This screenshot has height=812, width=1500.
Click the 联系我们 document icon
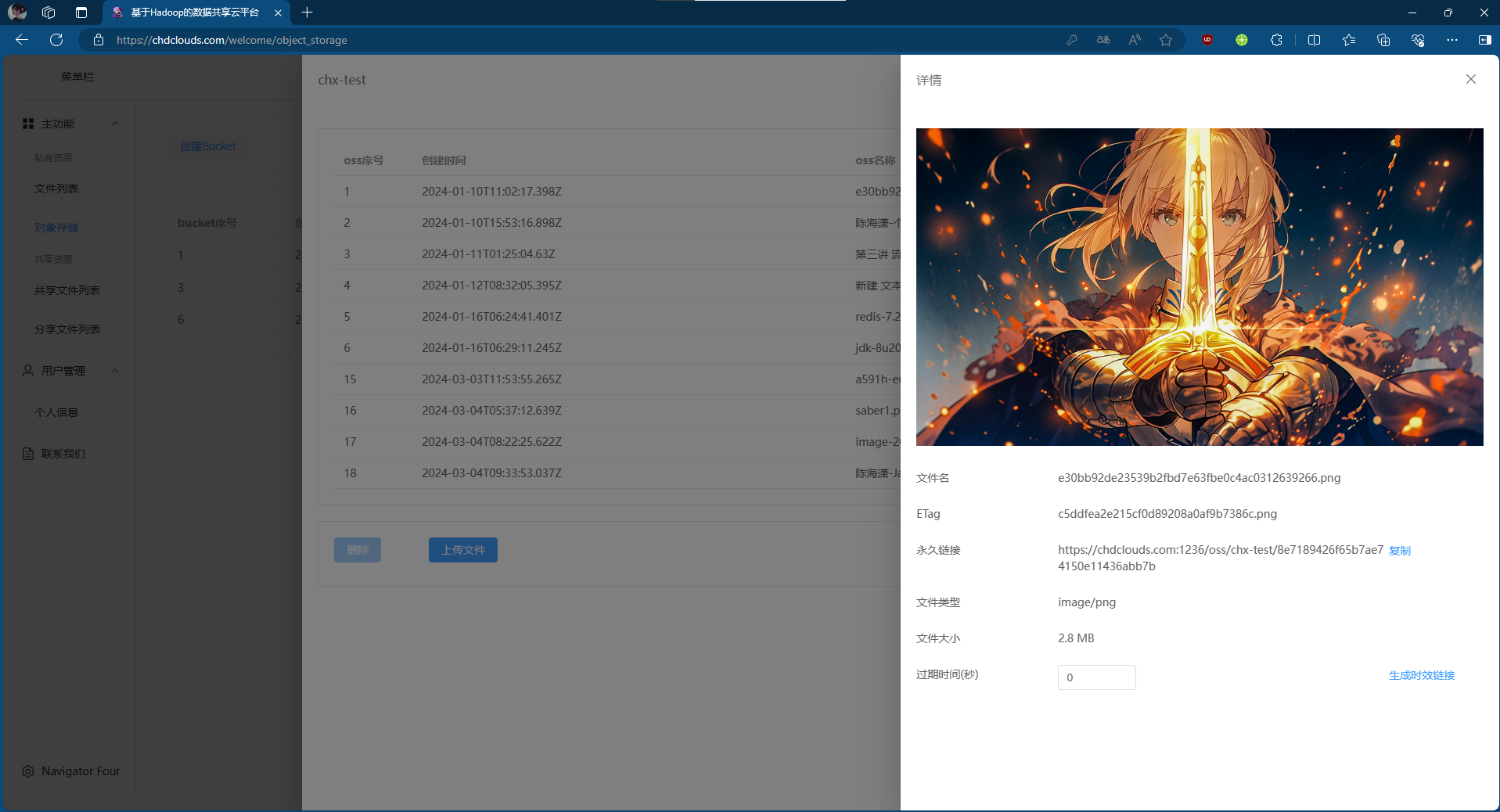28,454
